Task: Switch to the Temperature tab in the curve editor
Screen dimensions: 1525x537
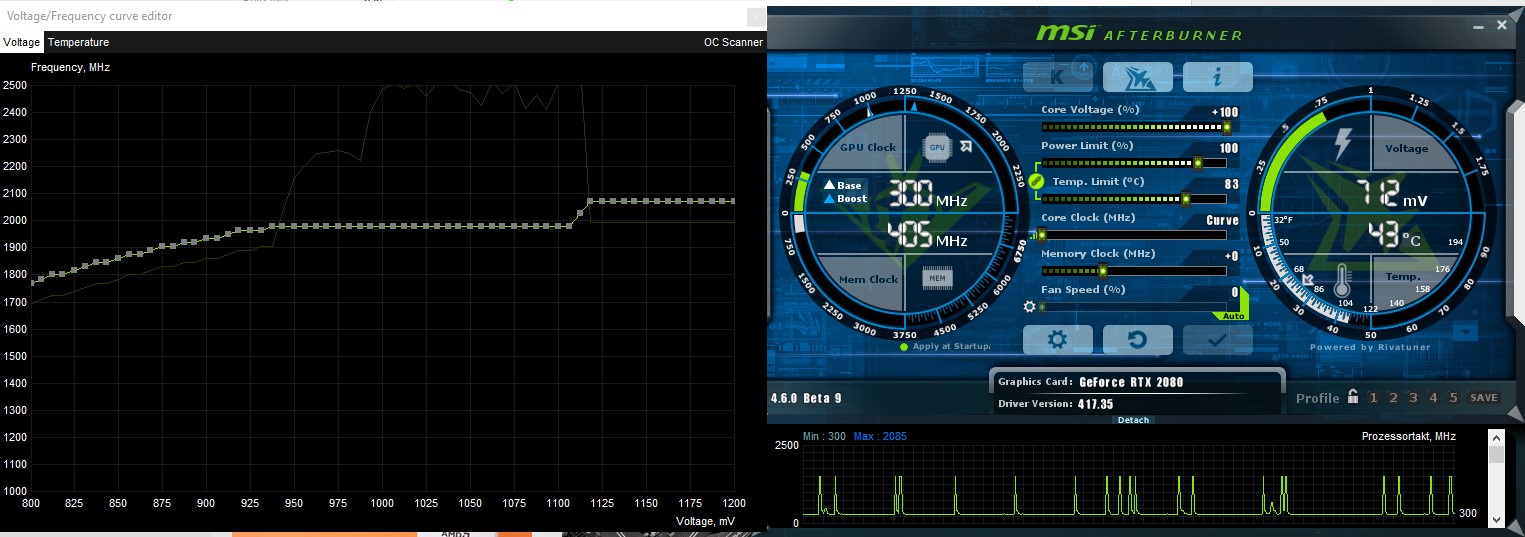Action: 78,42
